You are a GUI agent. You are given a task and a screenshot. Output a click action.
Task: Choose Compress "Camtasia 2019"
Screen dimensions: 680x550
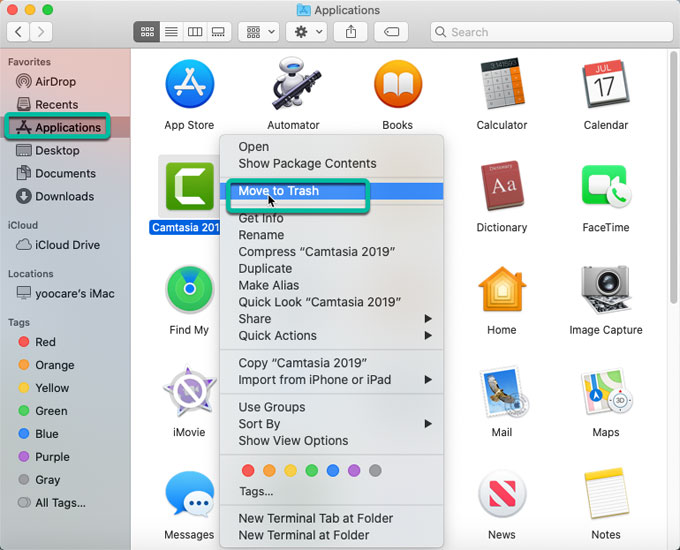[x=331, y=252]
